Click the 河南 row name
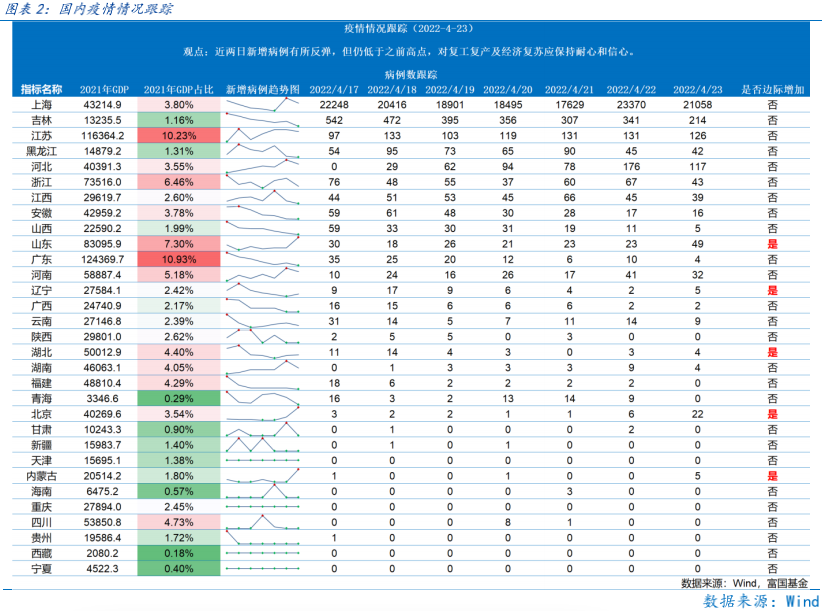Screen dimensions: 826x611 pos(41,275)
